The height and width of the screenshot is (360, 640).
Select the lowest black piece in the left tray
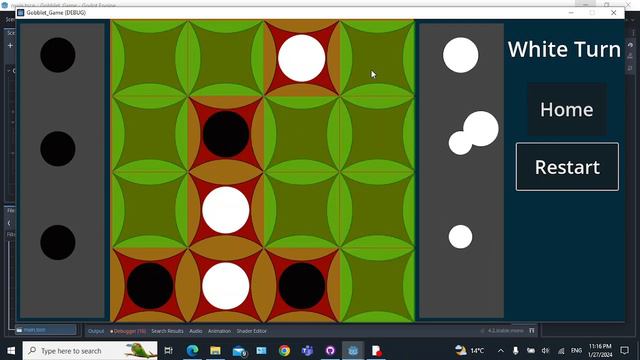pyautogui.click(x=58, y=242)
